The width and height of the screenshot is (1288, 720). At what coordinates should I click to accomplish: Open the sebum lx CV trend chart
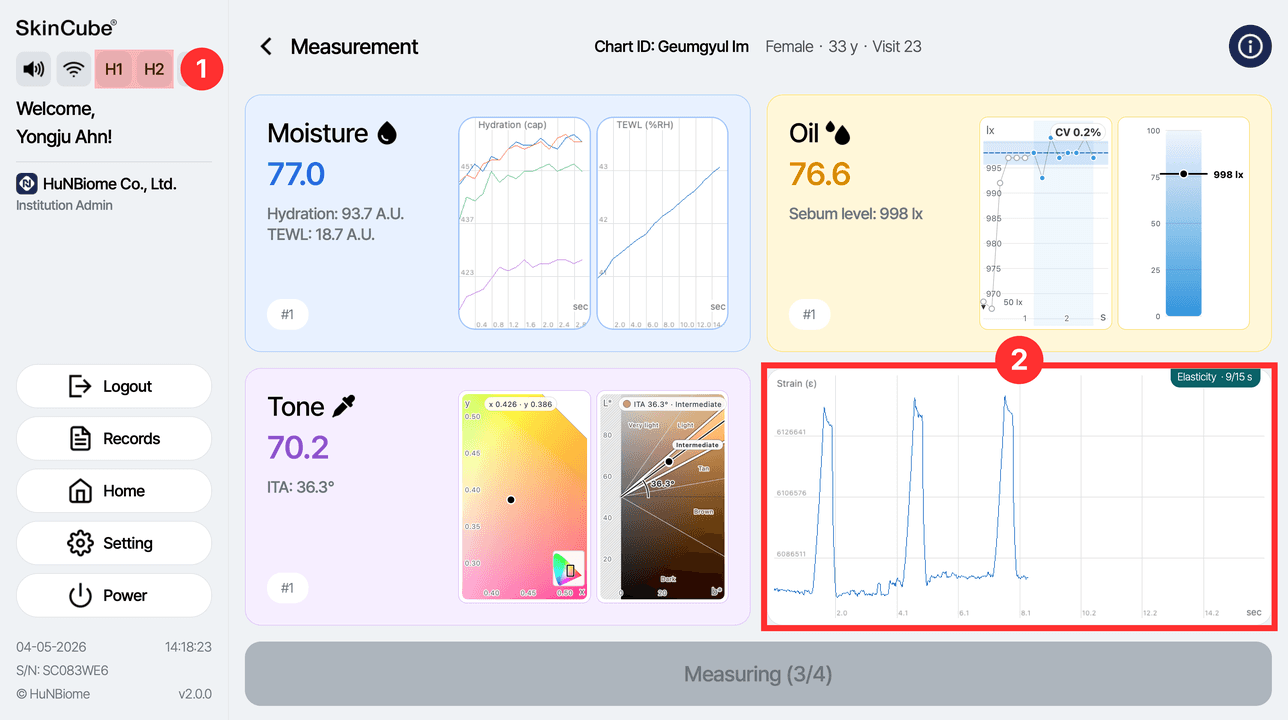(x=1045, y=223)
